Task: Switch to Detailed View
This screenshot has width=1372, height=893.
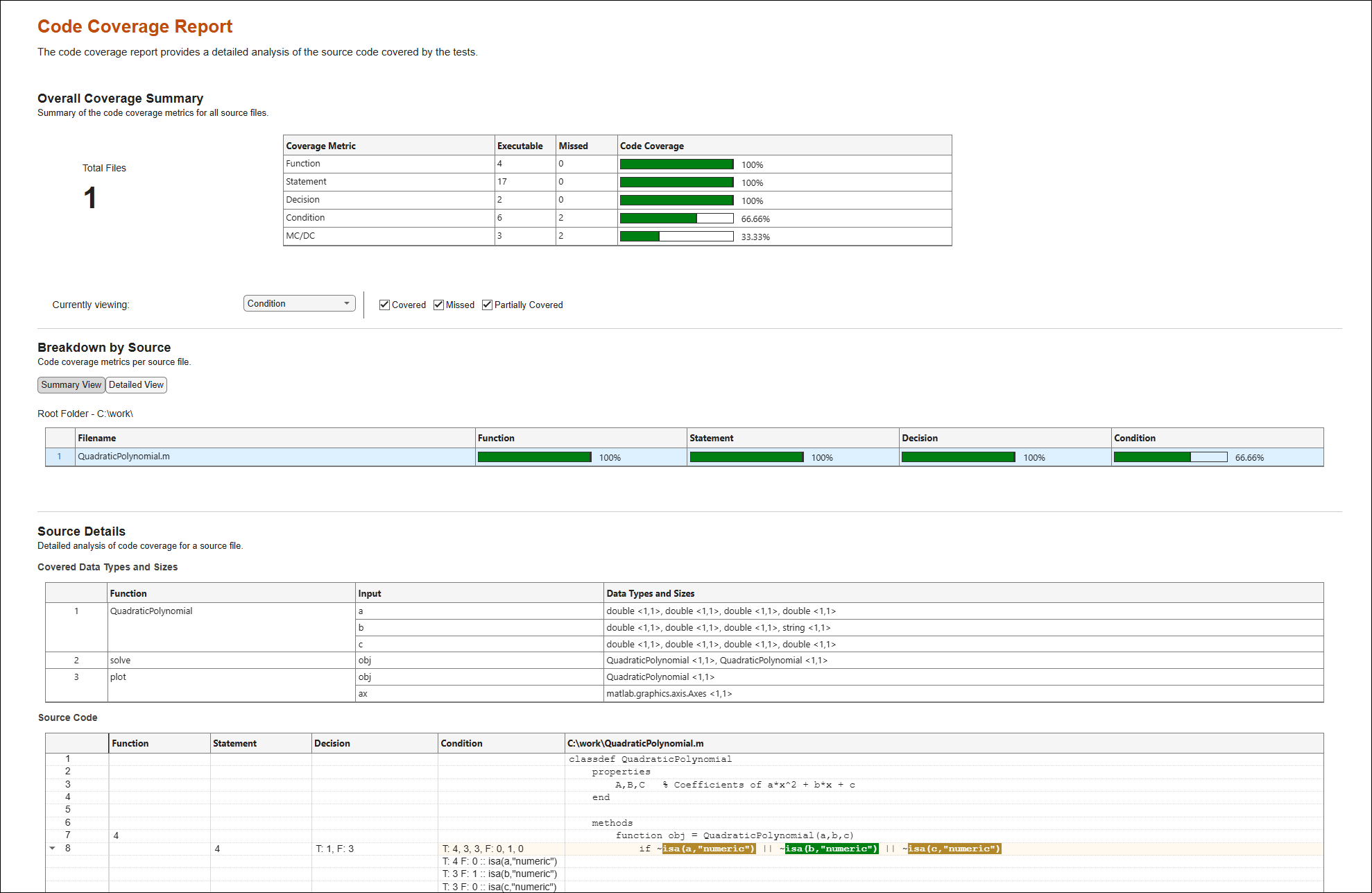Action: click(x=136, y=385)
